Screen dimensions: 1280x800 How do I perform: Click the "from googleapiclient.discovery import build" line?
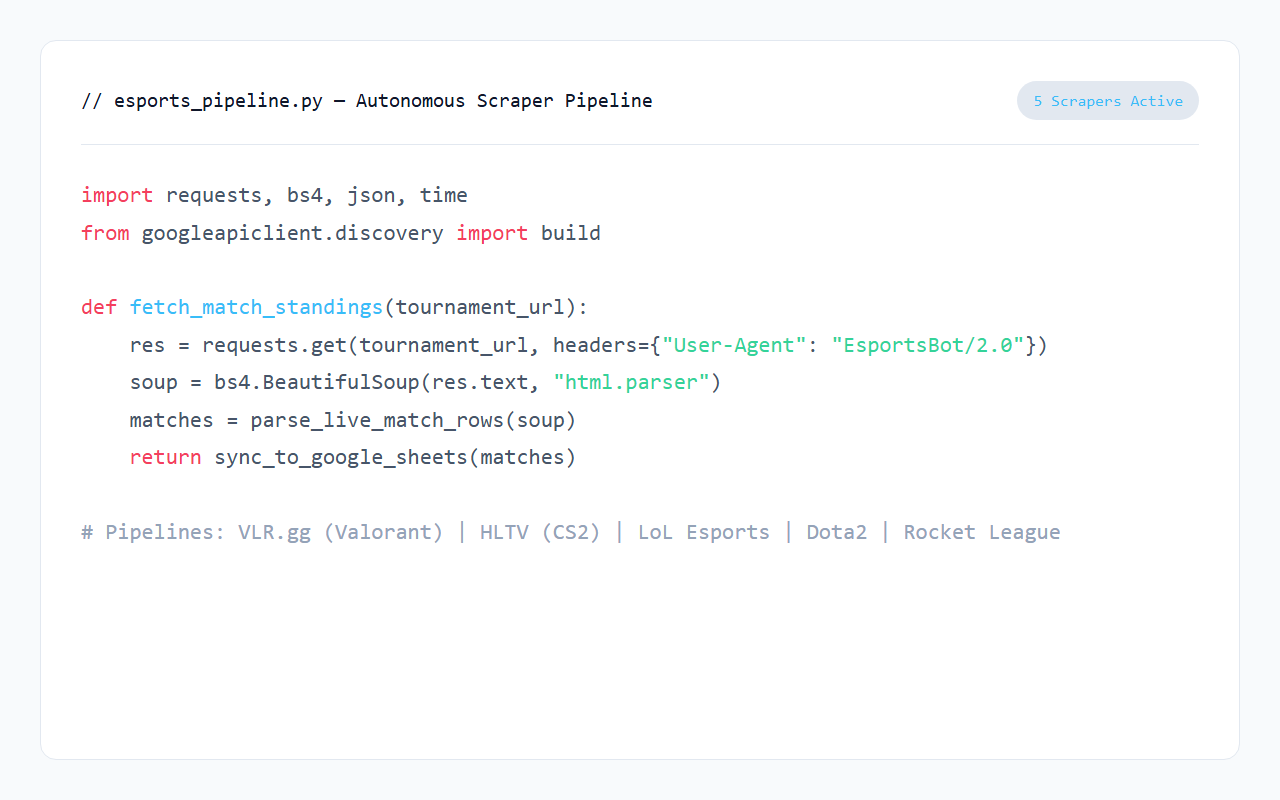pos(341,233)
